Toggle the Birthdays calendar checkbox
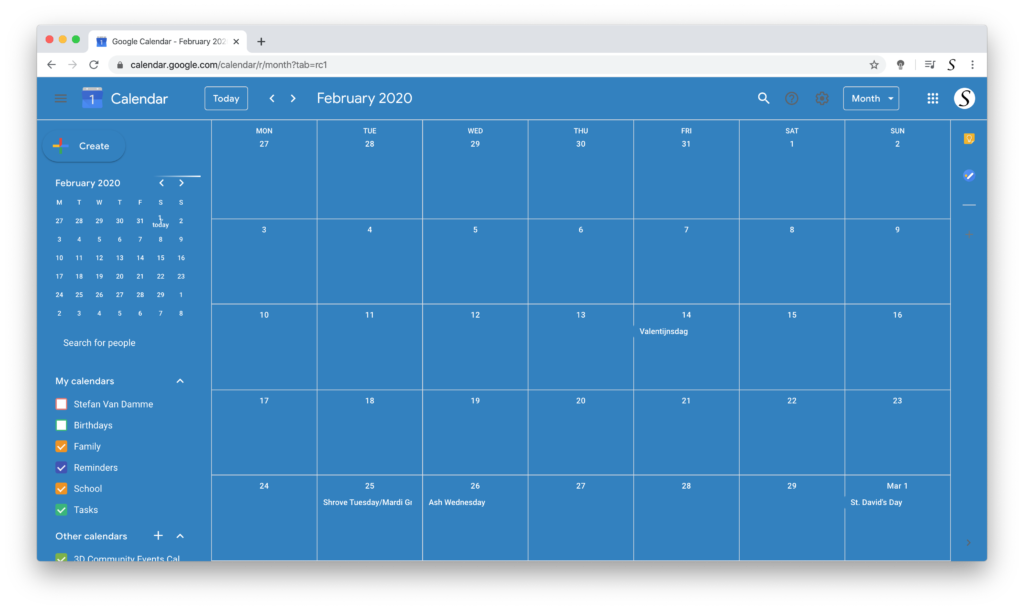The height and width of the screenshot is (610, 1024). click(62, 425)
